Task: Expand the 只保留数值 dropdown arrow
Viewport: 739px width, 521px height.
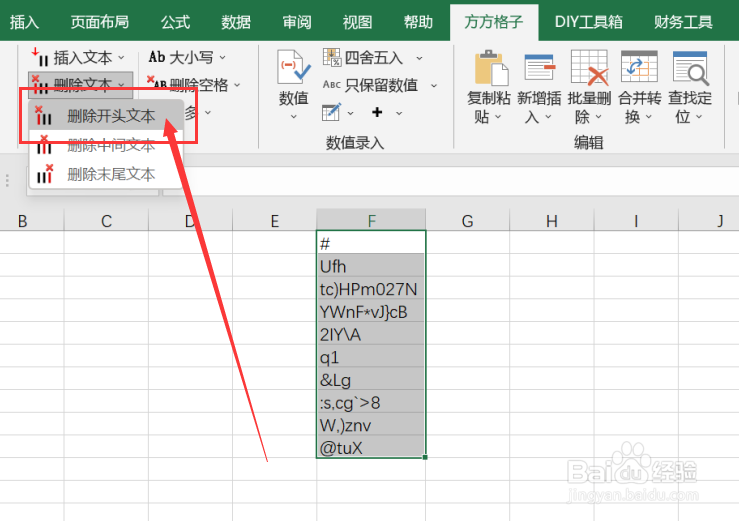Action: 434,86
